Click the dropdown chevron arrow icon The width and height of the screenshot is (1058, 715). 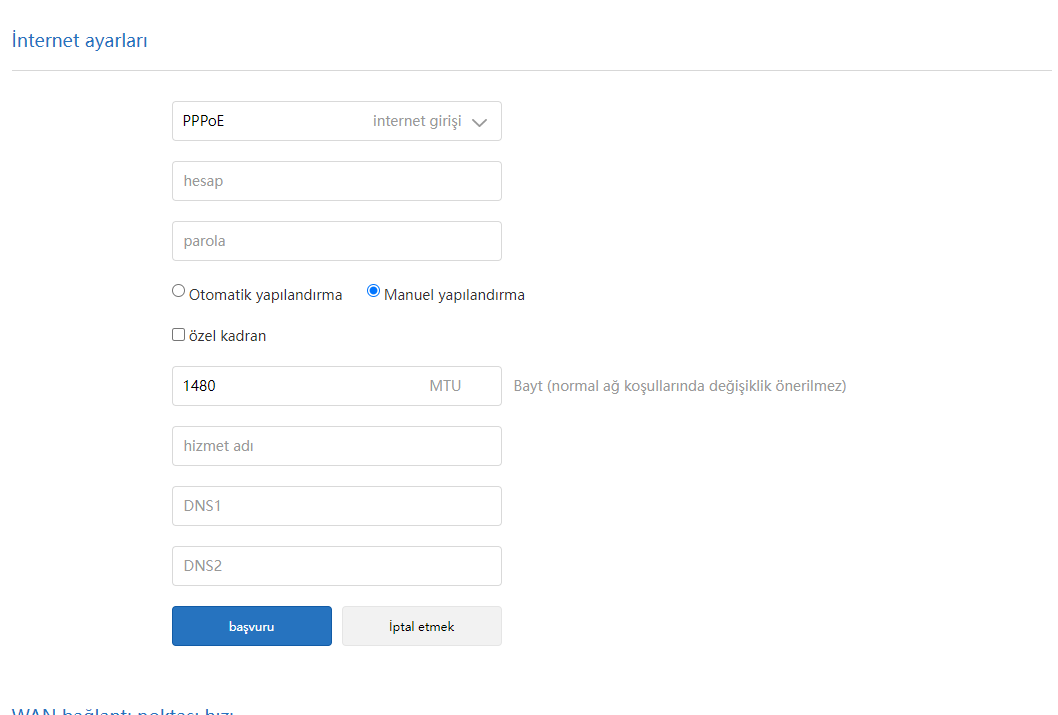point(480,123)
